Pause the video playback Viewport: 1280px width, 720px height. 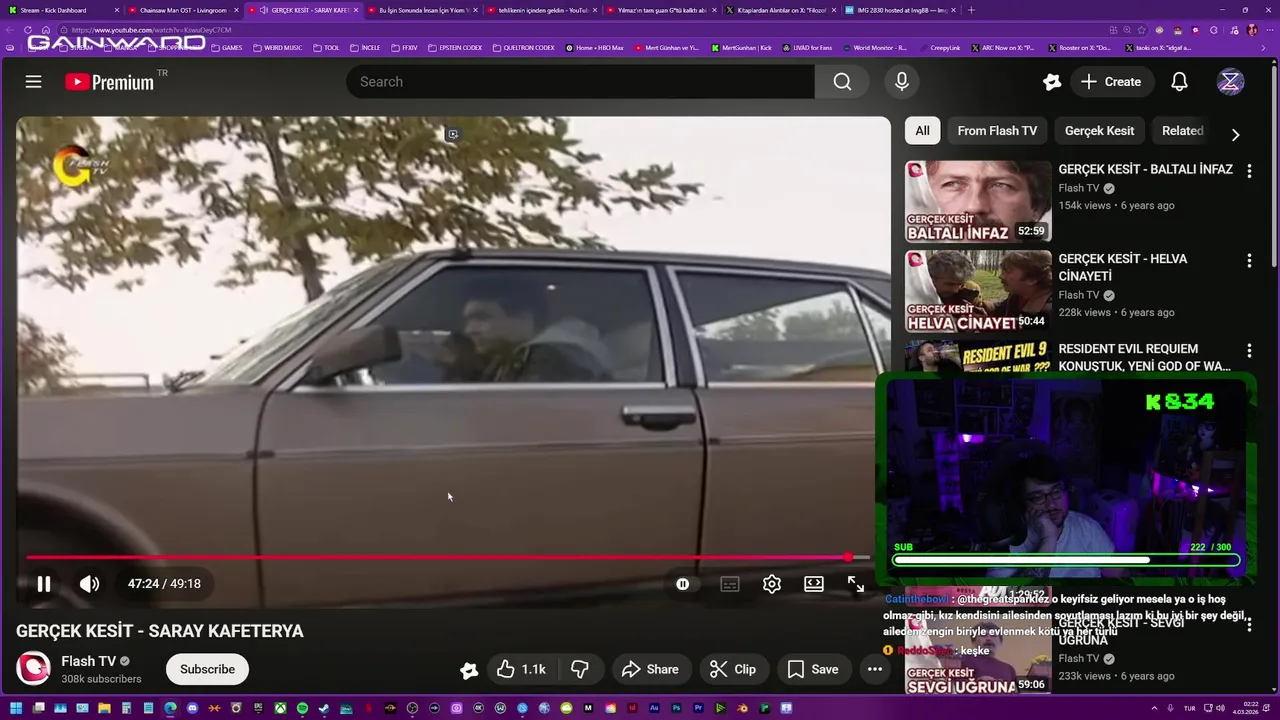pos(44,584)
